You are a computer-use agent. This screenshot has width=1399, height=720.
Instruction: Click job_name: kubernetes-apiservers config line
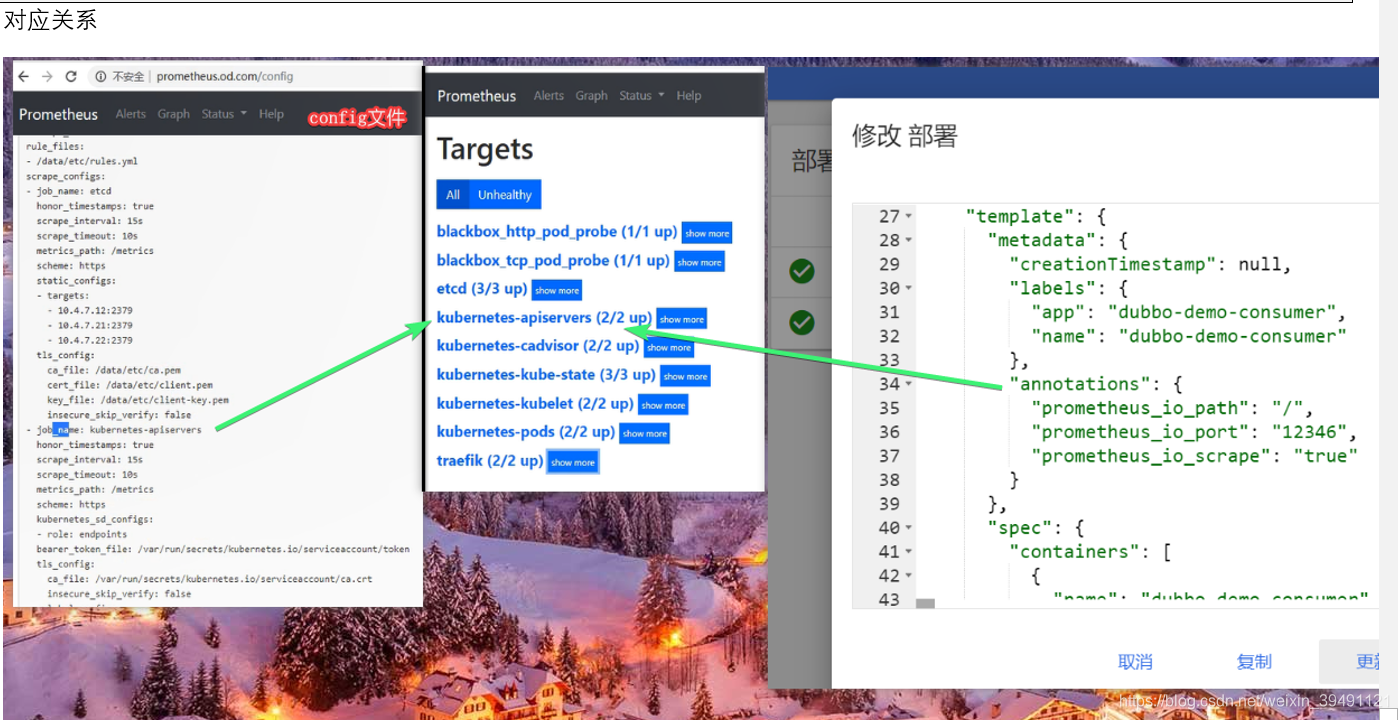tap(114, 430)
